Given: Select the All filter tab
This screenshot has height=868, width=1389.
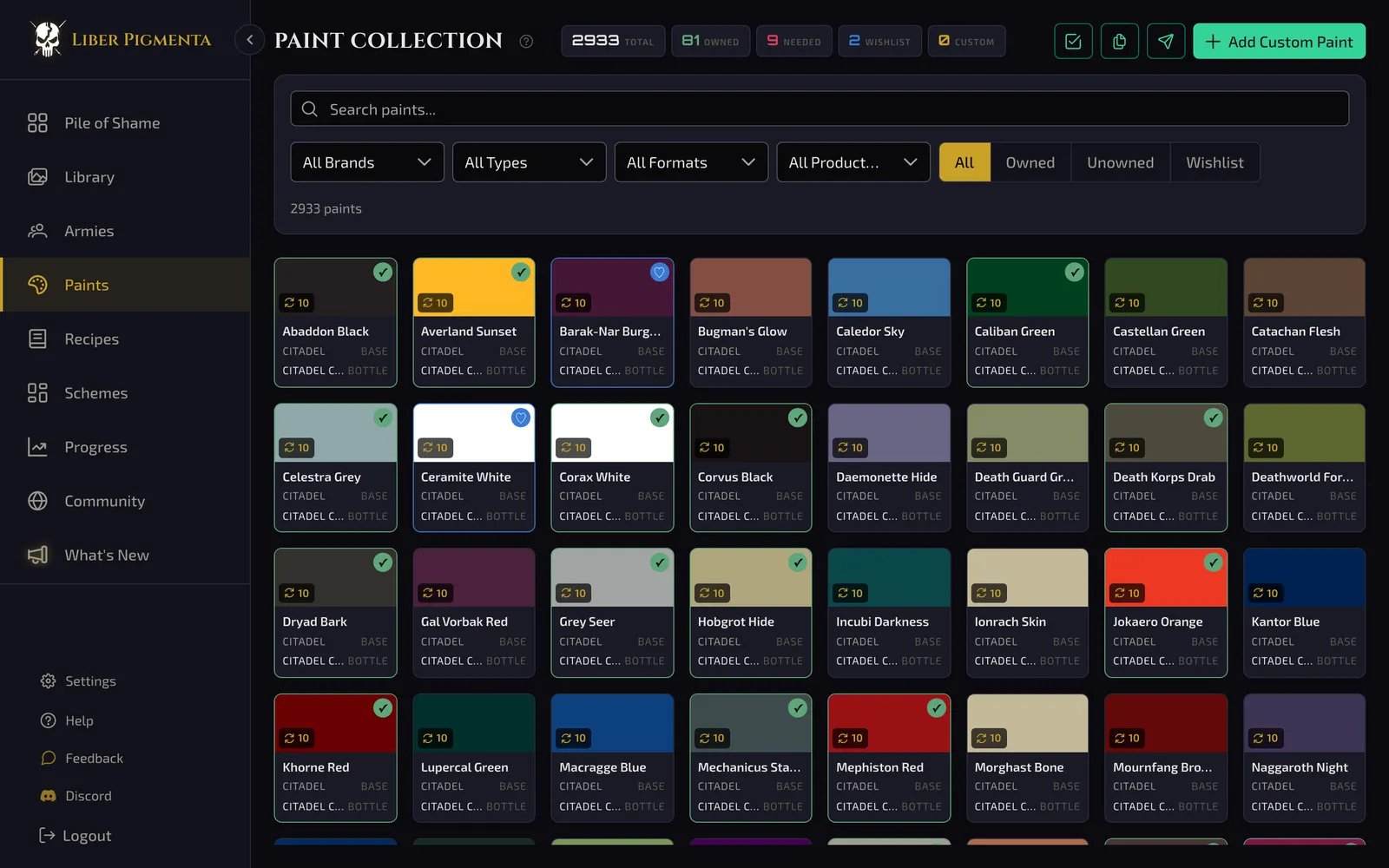Looking at the screenshot, I should pos(964,162).
